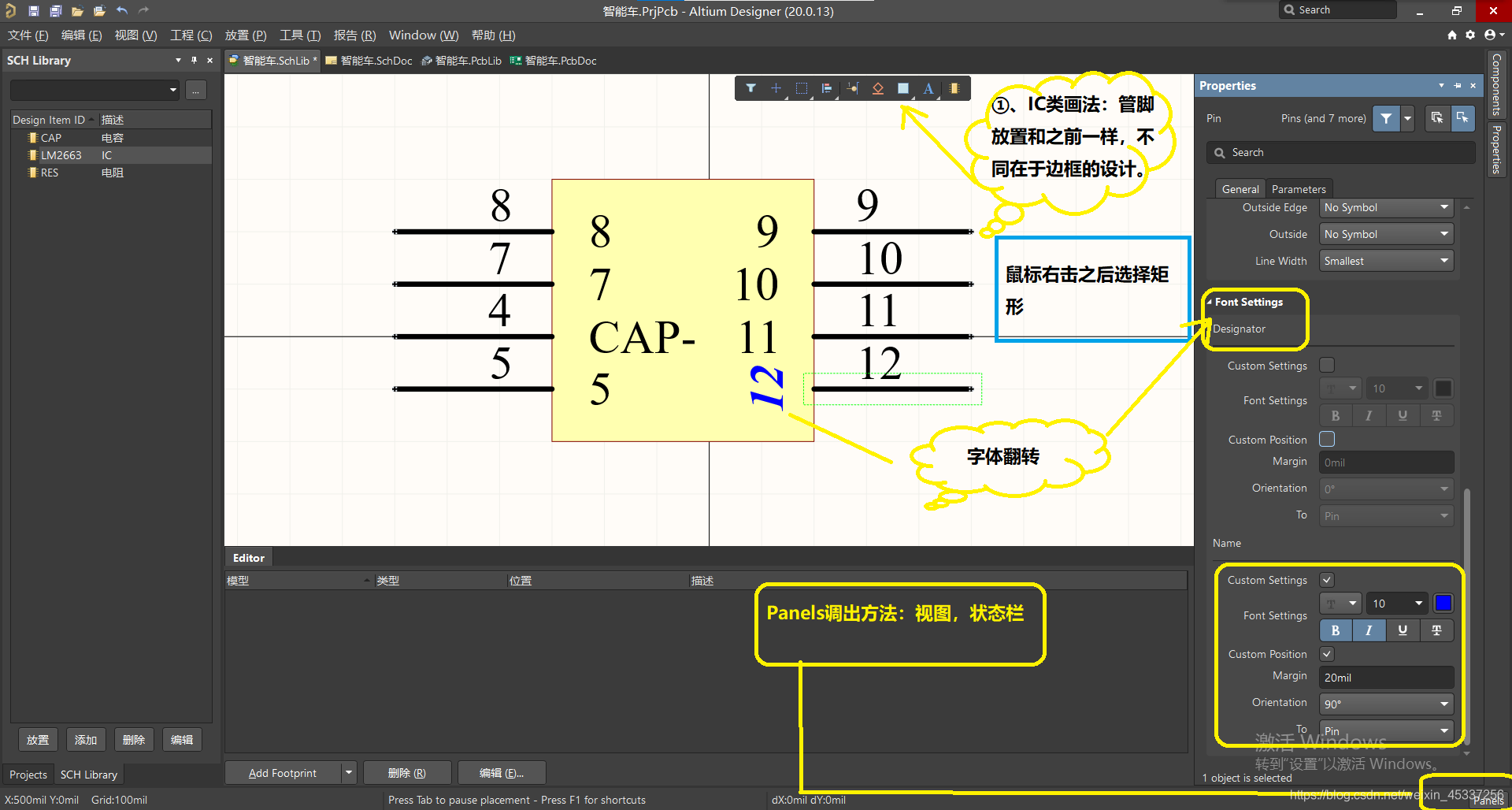Image resolution: width=1512 pixels, height=810 pixels.
Task: Click the select-all-objects icon in Properties
Action: tap(1437, 117)
